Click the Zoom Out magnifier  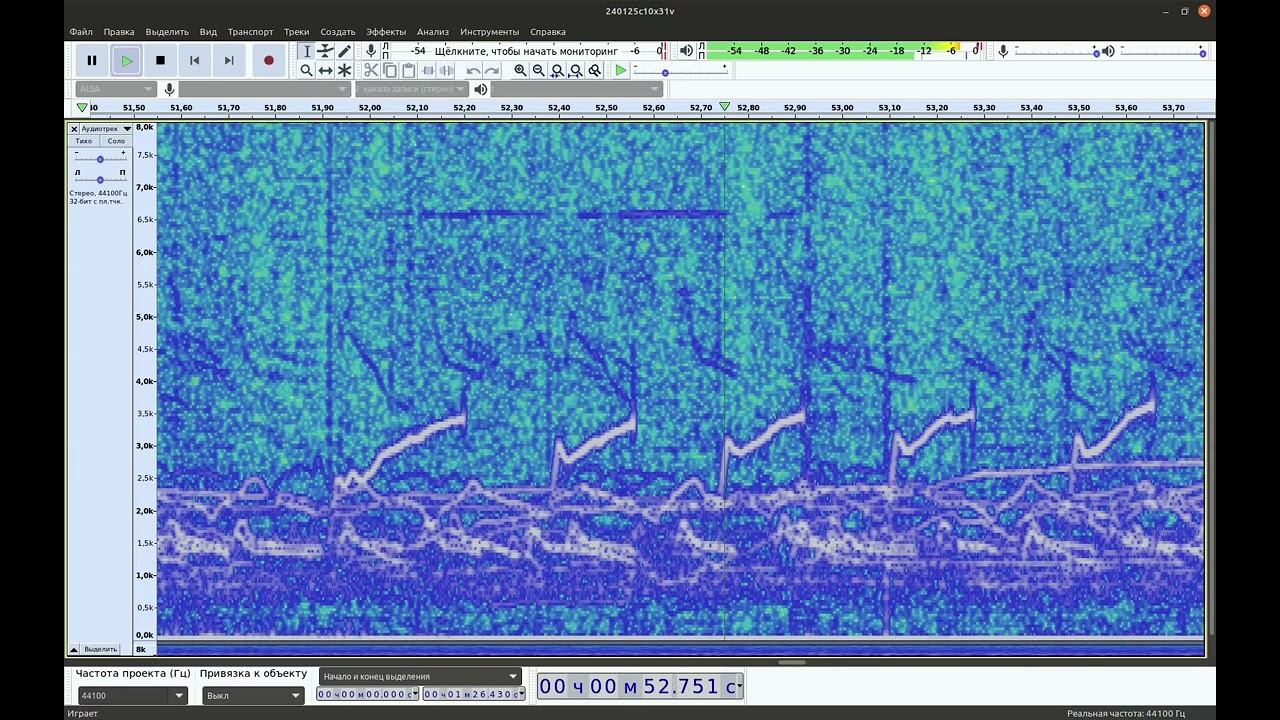pyautogui.click(x=539, y=70)
